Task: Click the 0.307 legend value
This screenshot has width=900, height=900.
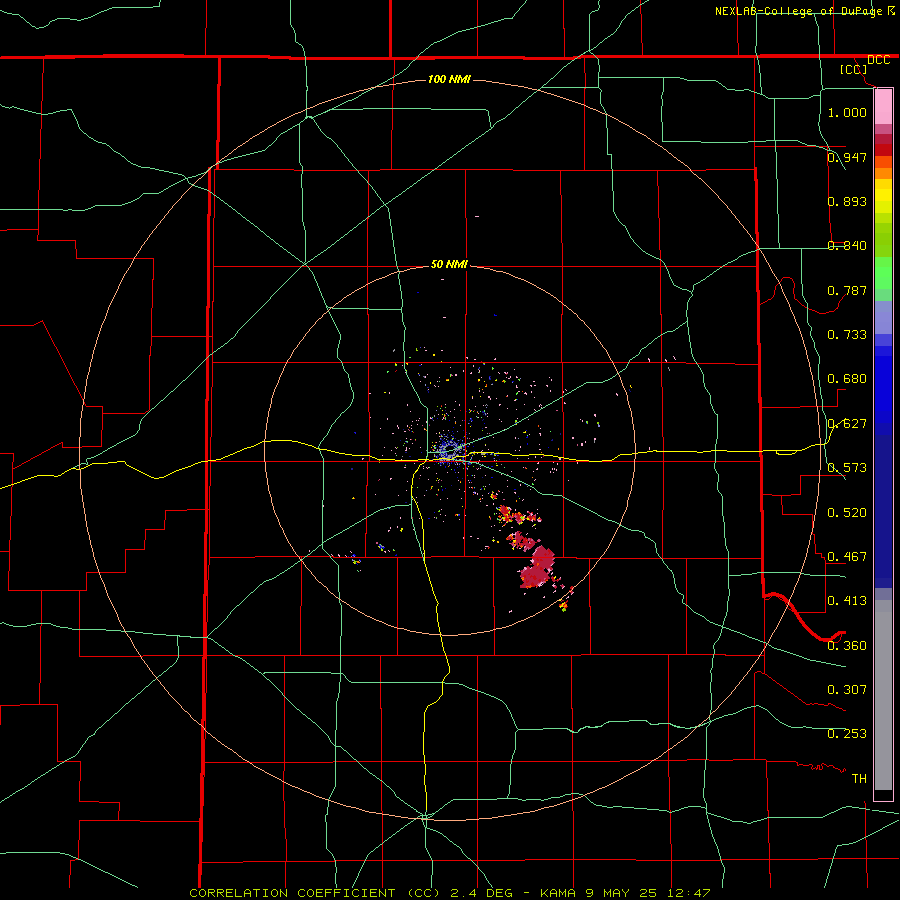Action: click(x=847, y=690)
